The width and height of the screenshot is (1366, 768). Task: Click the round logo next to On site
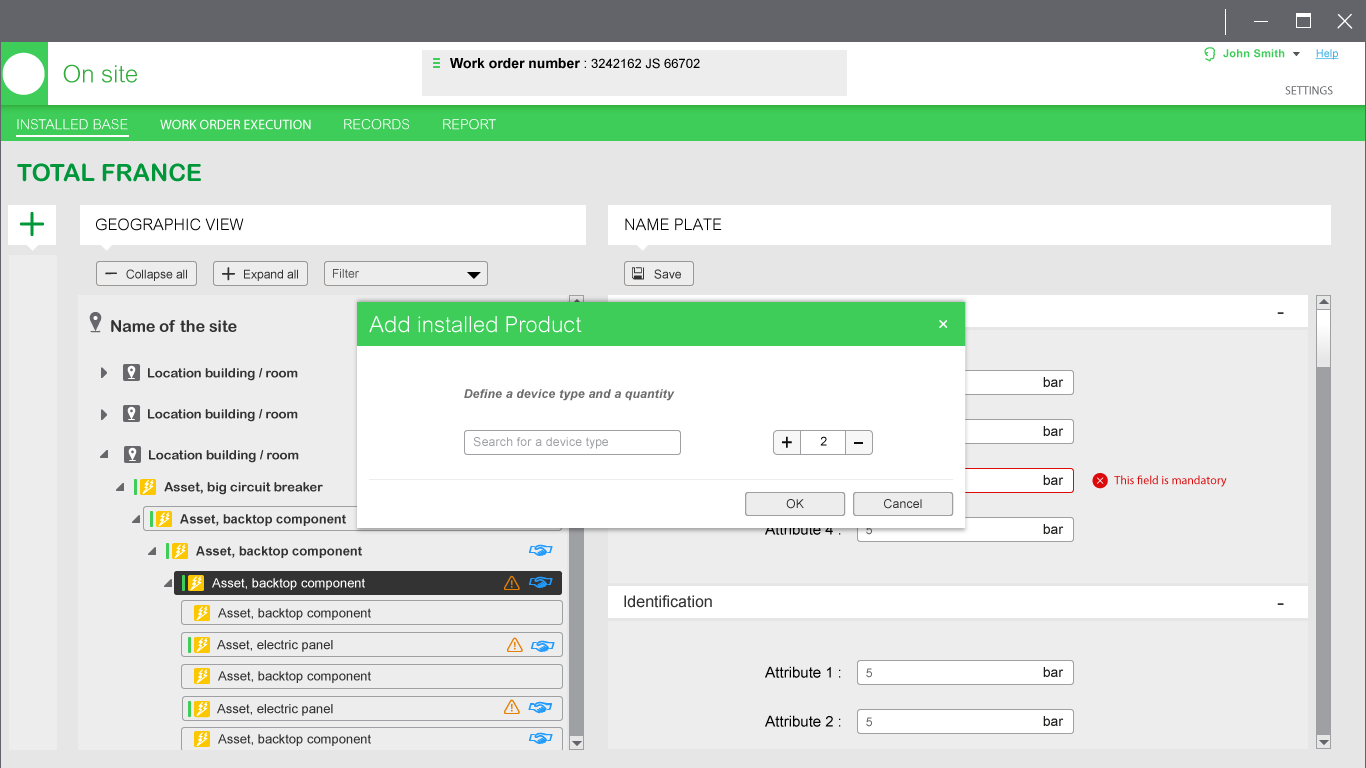(x=24, y=74)
